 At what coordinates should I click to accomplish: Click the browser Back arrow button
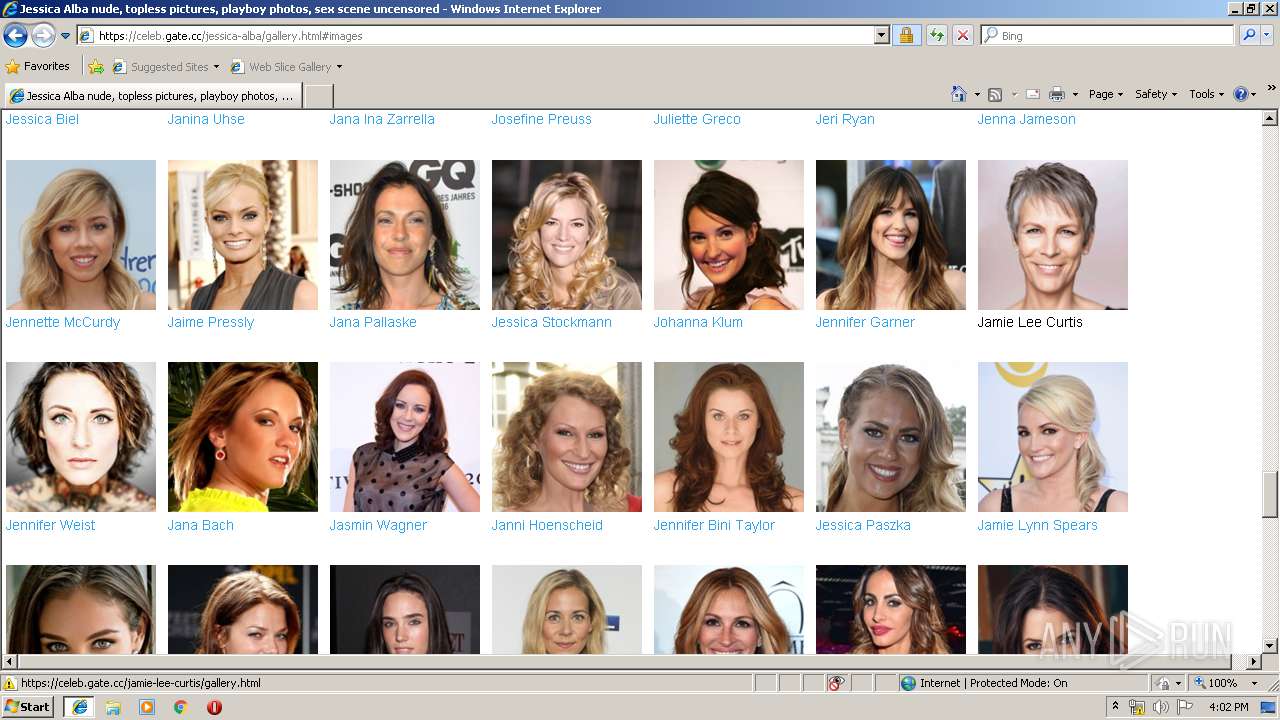[16, 36]
